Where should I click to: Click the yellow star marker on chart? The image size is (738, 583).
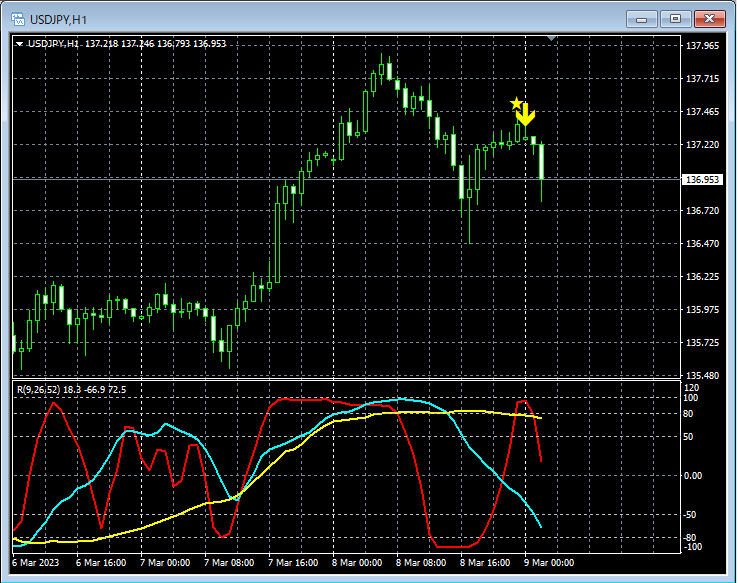click(x=516, y=103)
